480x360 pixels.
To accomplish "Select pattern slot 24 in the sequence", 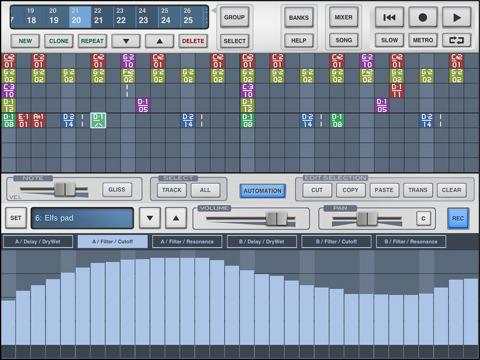I will tap(166, 17).
